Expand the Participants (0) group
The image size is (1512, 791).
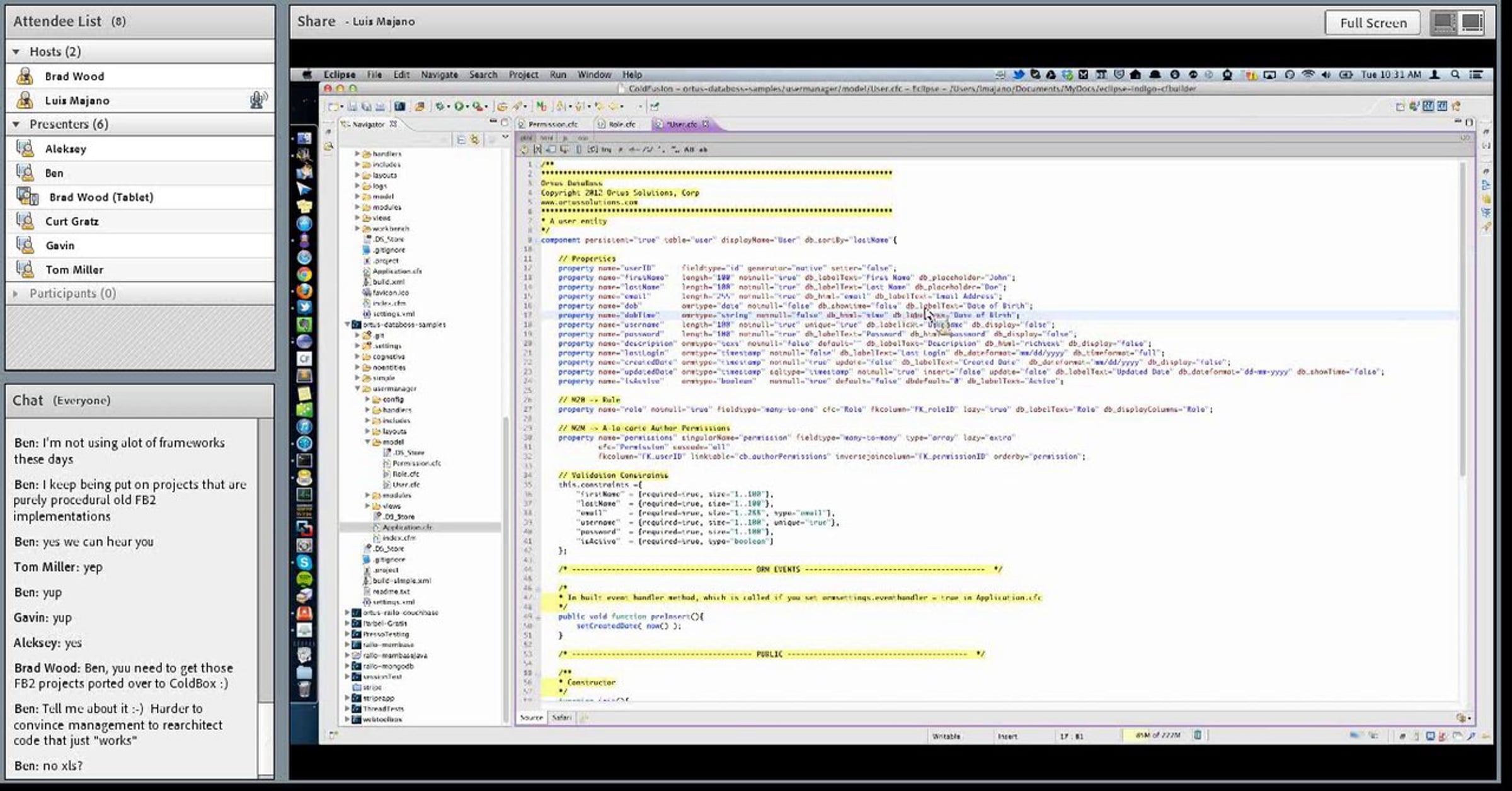point(16,293)
